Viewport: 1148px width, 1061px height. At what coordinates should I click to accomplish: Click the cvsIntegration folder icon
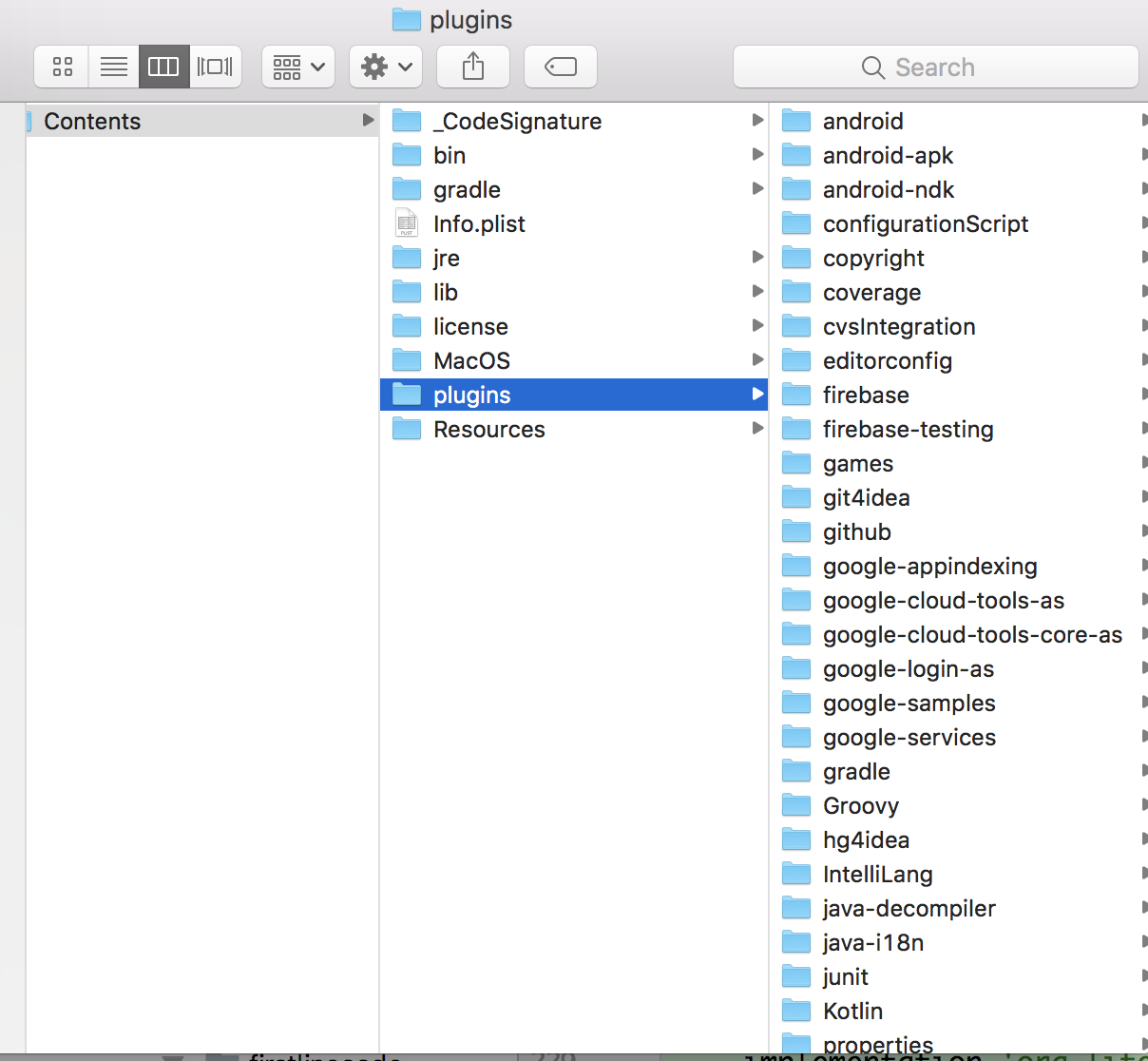(x=796, y=326)
